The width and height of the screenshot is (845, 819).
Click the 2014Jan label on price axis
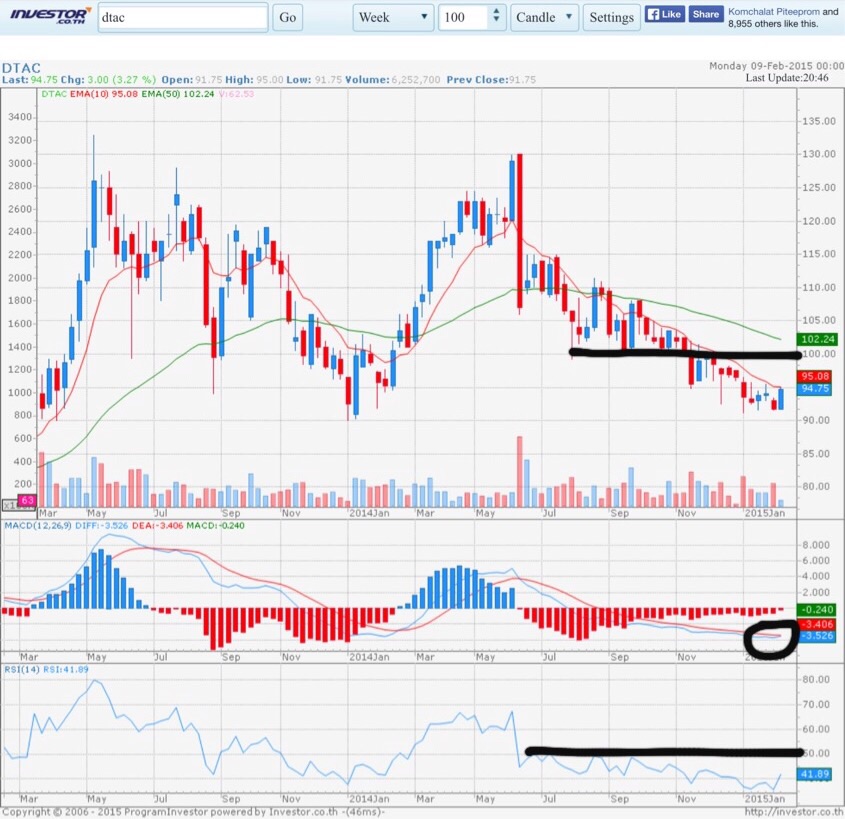point(369,513)
